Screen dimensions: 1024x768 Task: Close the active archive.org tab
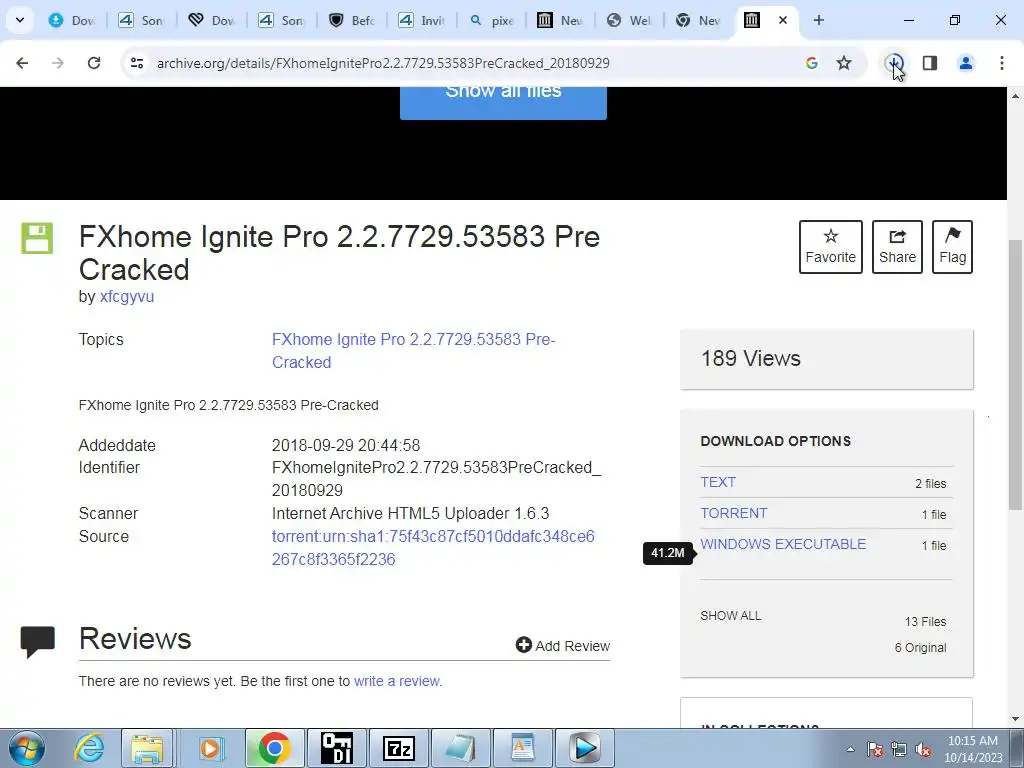point(783,20)
